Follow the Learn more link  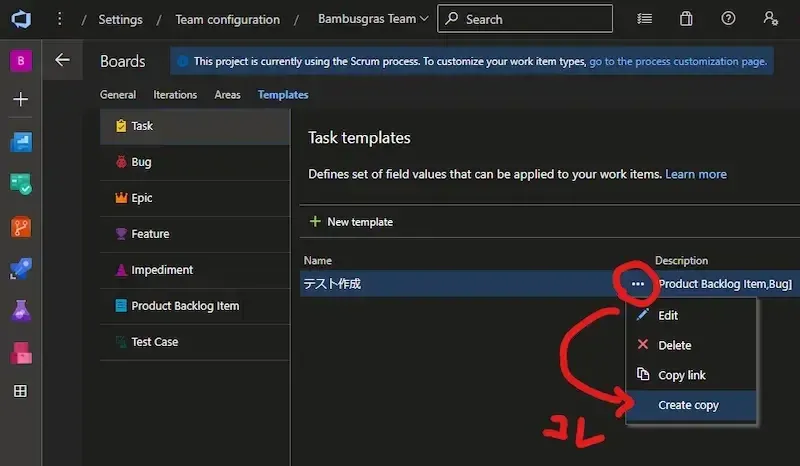tap(696, 174)
